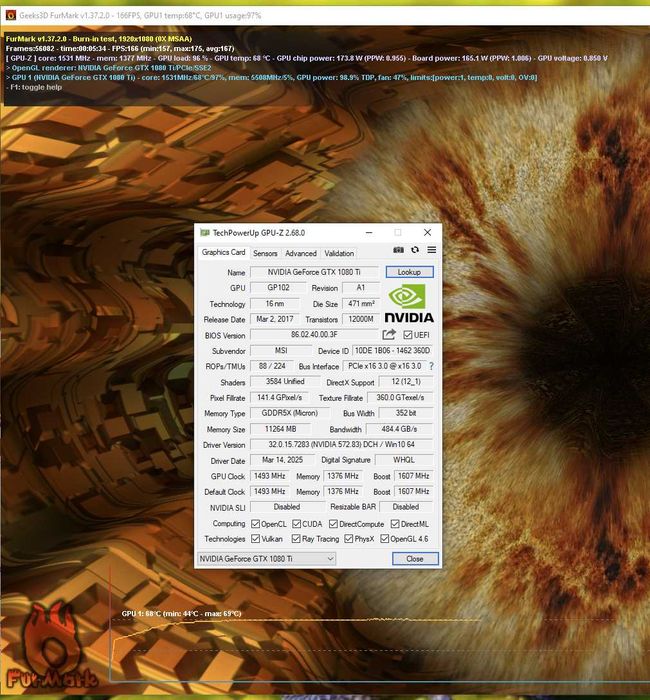The height and width of the screenshot is (700, 650).
Task: Click the Close button in GPU-Z
Action: [415, 558]
